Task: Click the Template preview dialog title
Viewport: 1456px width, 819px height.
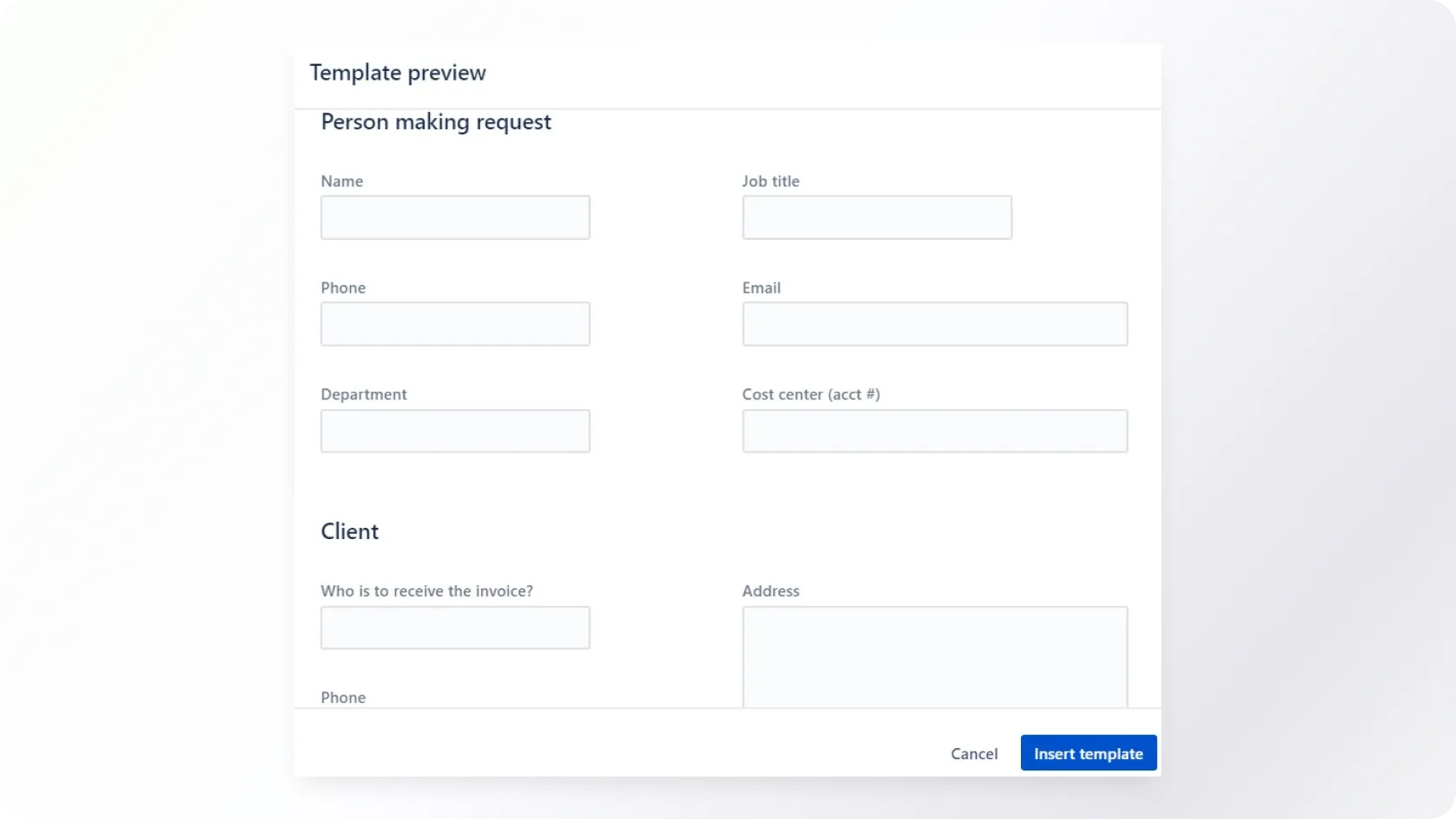Action: 398,73
